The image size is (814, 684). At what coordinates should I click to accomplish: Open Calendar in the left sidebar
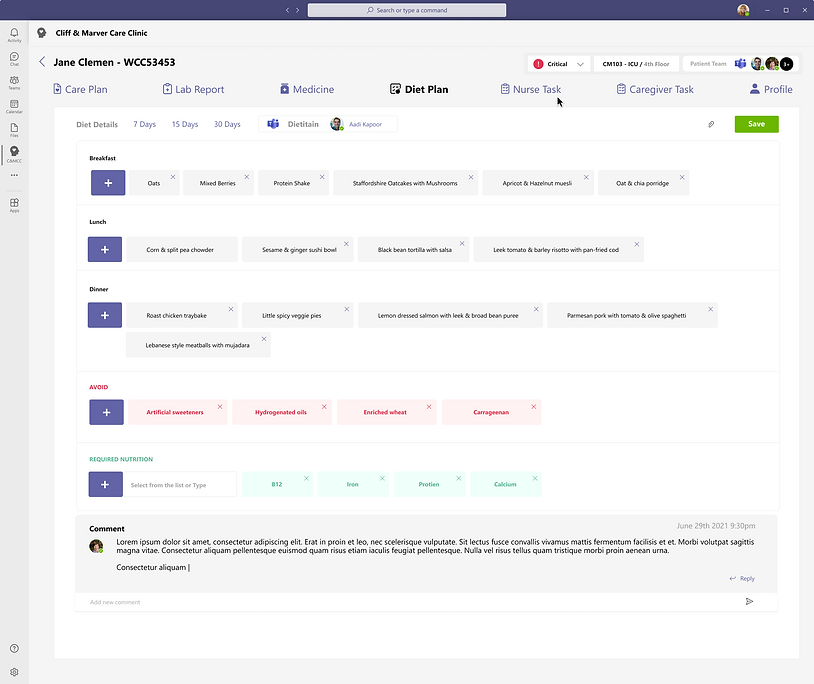14,106
